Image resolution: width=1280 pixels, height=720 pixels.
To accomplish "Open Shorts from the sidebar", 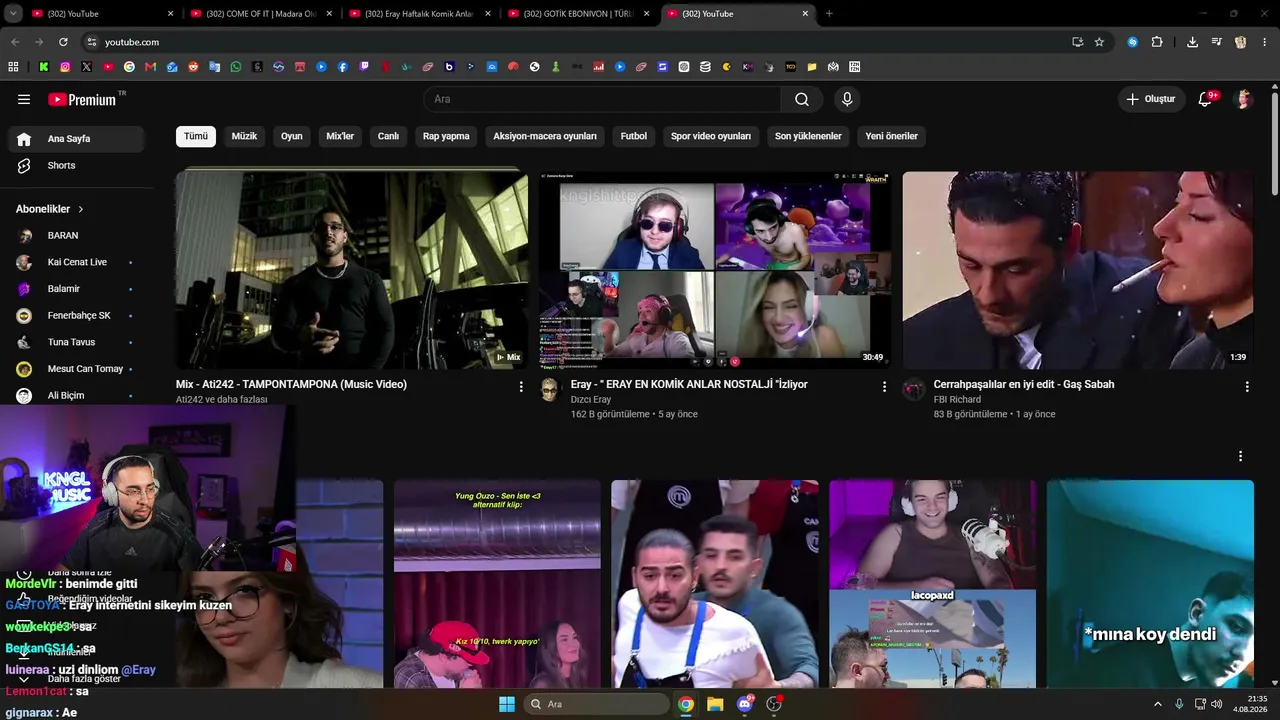I will (76, 166).
